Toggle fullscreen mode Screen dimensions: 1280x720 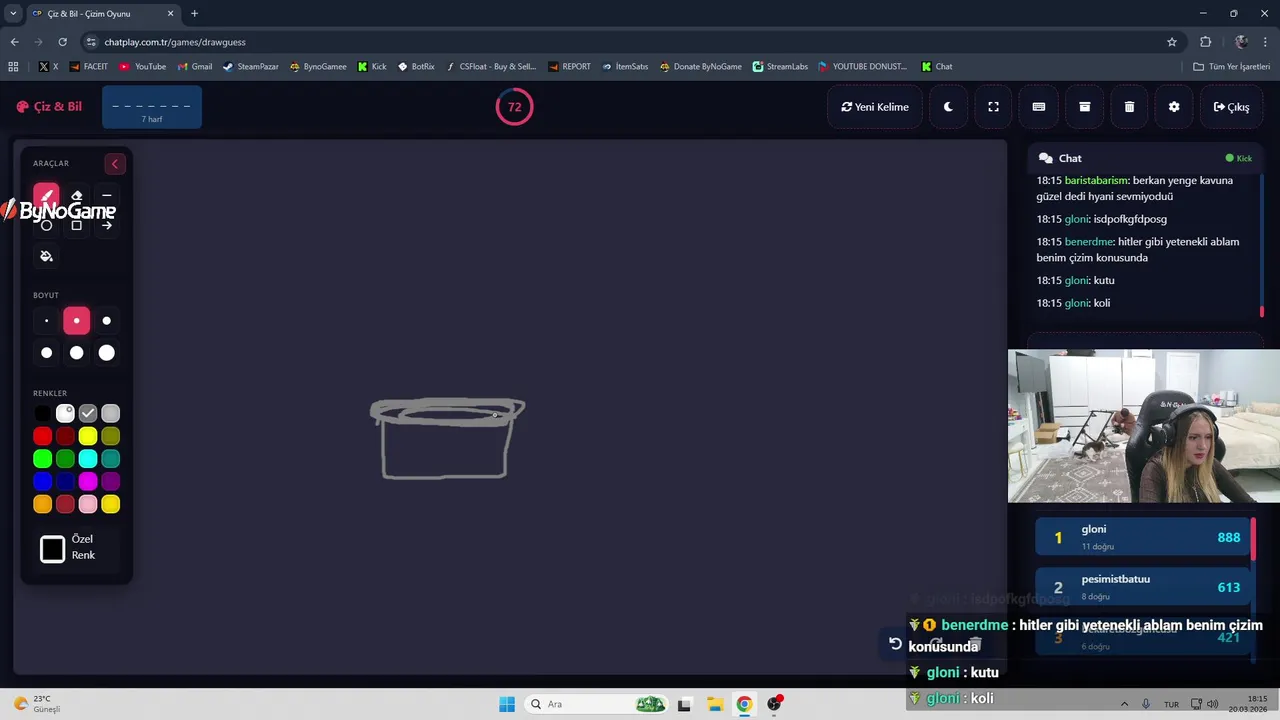click(993, 107)
